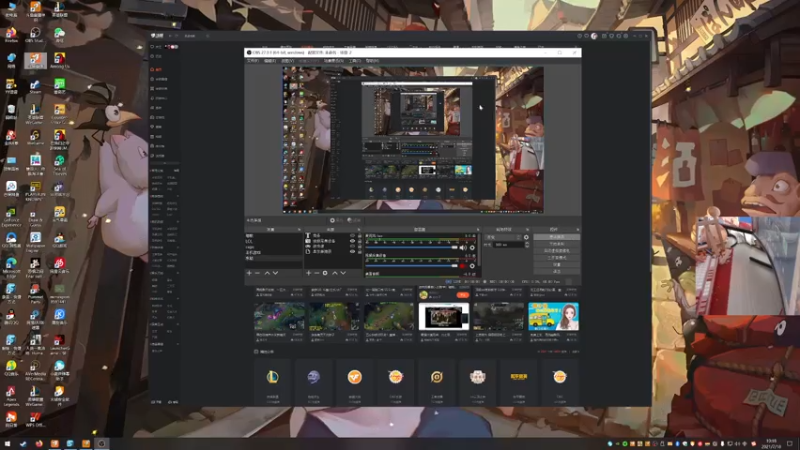
Task: Pop out the Sources dock via its header icon
Action: coord(359,230)
